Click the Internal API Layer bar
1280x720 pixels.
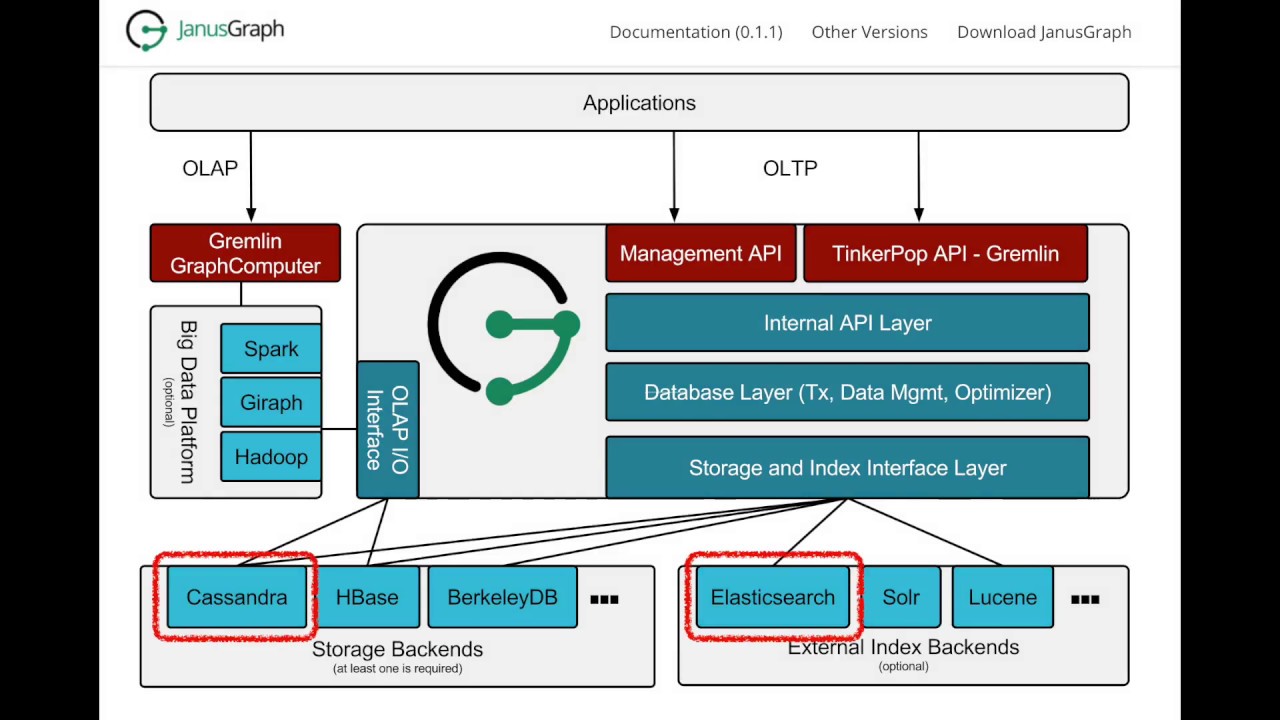[x=847, y=323]
